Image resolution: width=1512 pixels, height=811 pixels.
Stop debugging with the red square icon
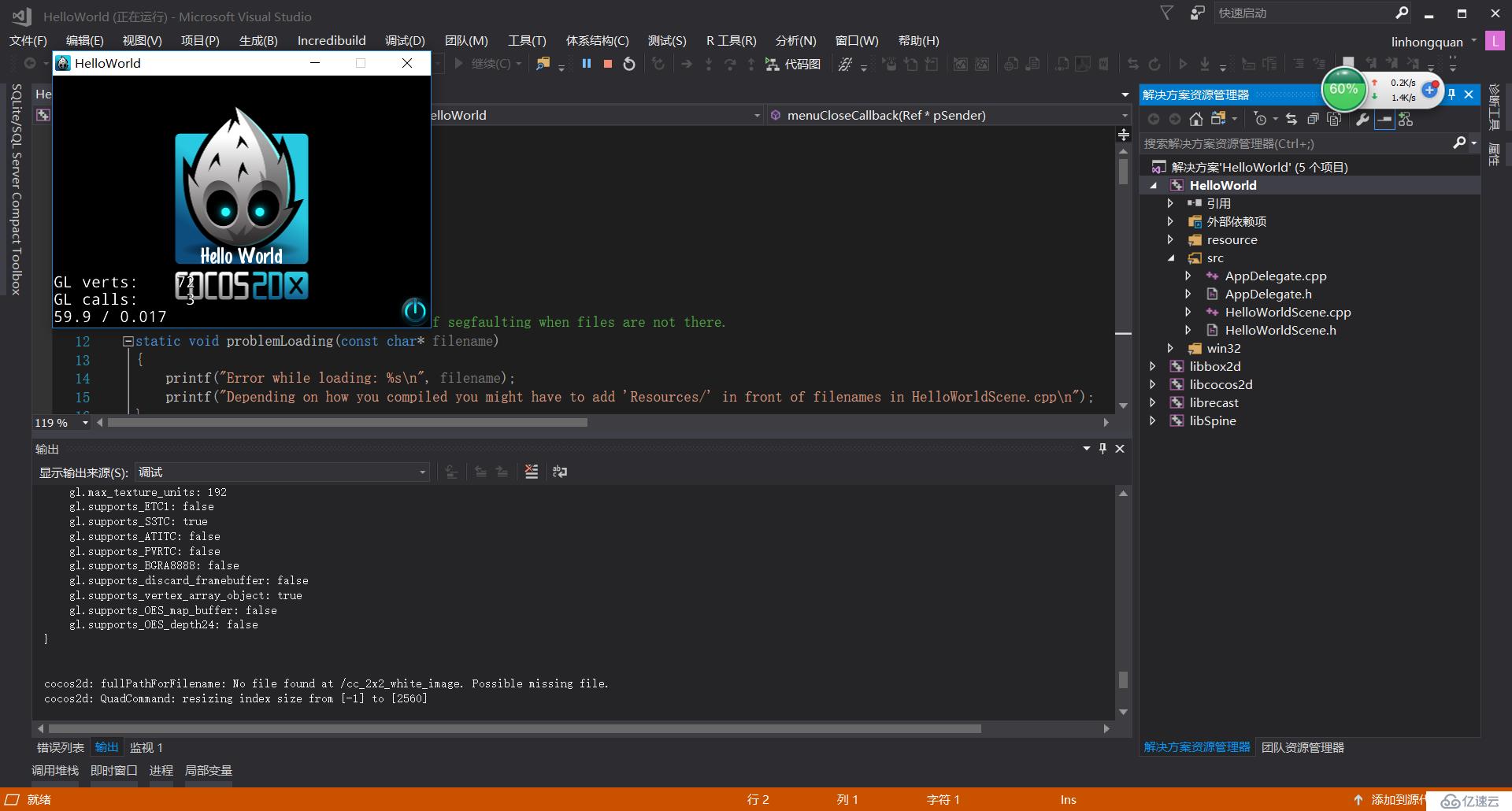[607, 64]
